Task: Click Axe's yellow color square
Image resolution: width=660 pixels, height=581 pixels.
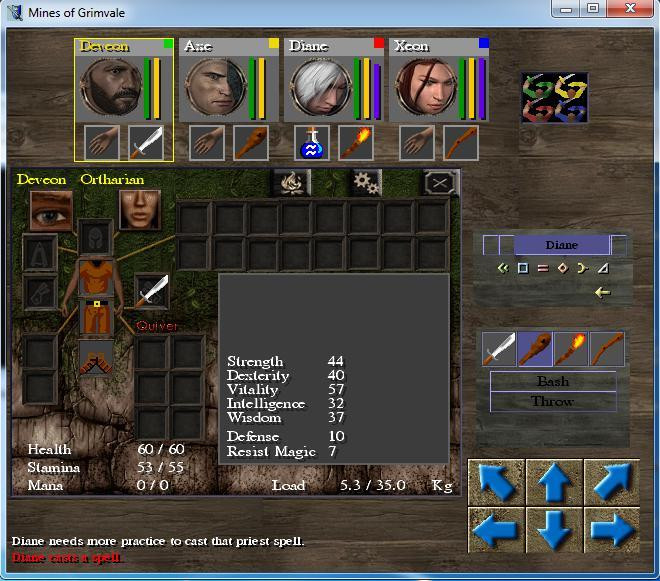Action: [274, 43]
